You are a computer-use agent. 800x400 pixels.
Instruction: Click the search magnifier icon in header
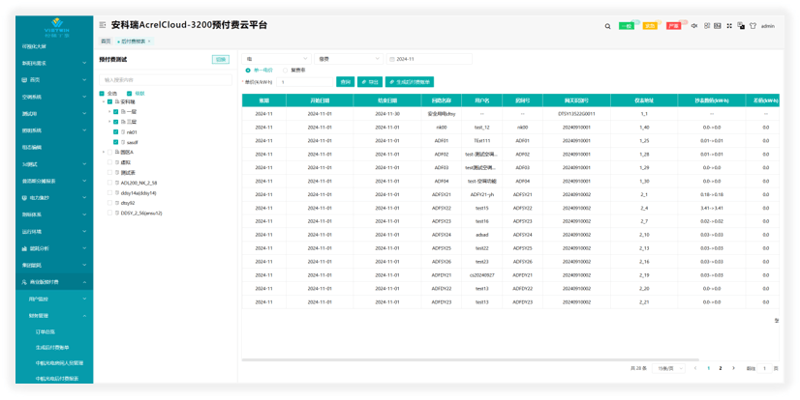click(x=607, y=26)
